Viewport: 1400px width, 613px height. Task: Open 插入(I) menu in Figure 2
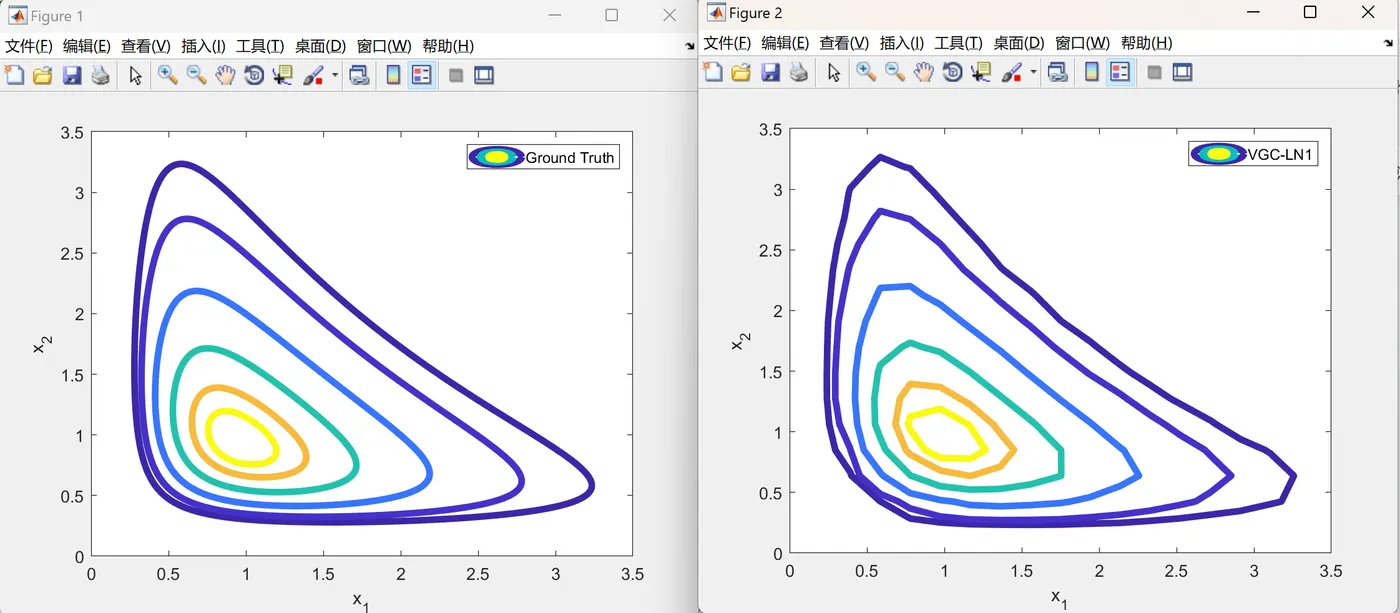click(902, 43)
